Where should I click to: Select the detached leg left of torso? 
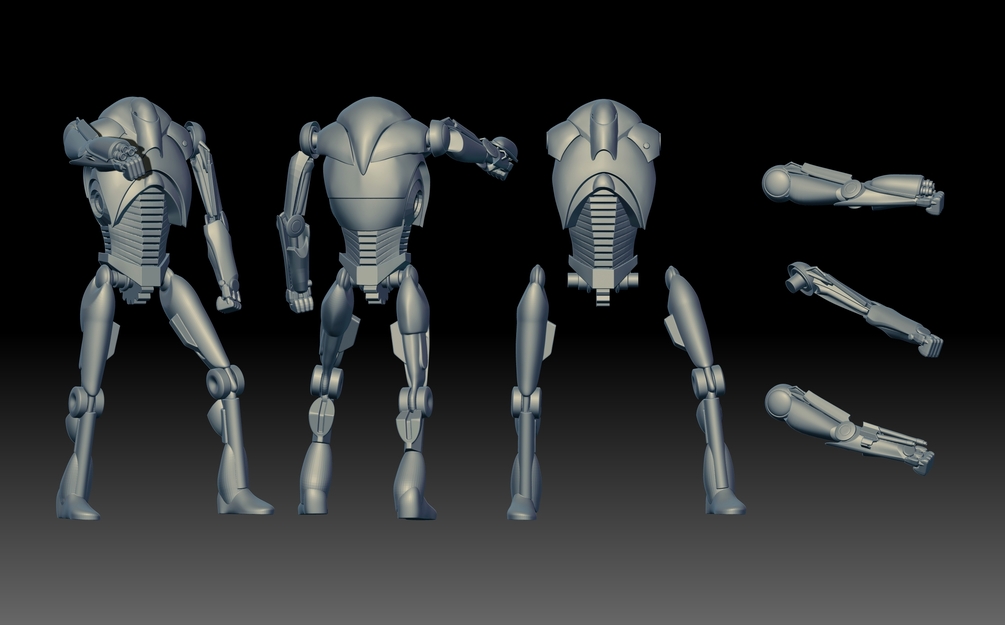(531, 392)
